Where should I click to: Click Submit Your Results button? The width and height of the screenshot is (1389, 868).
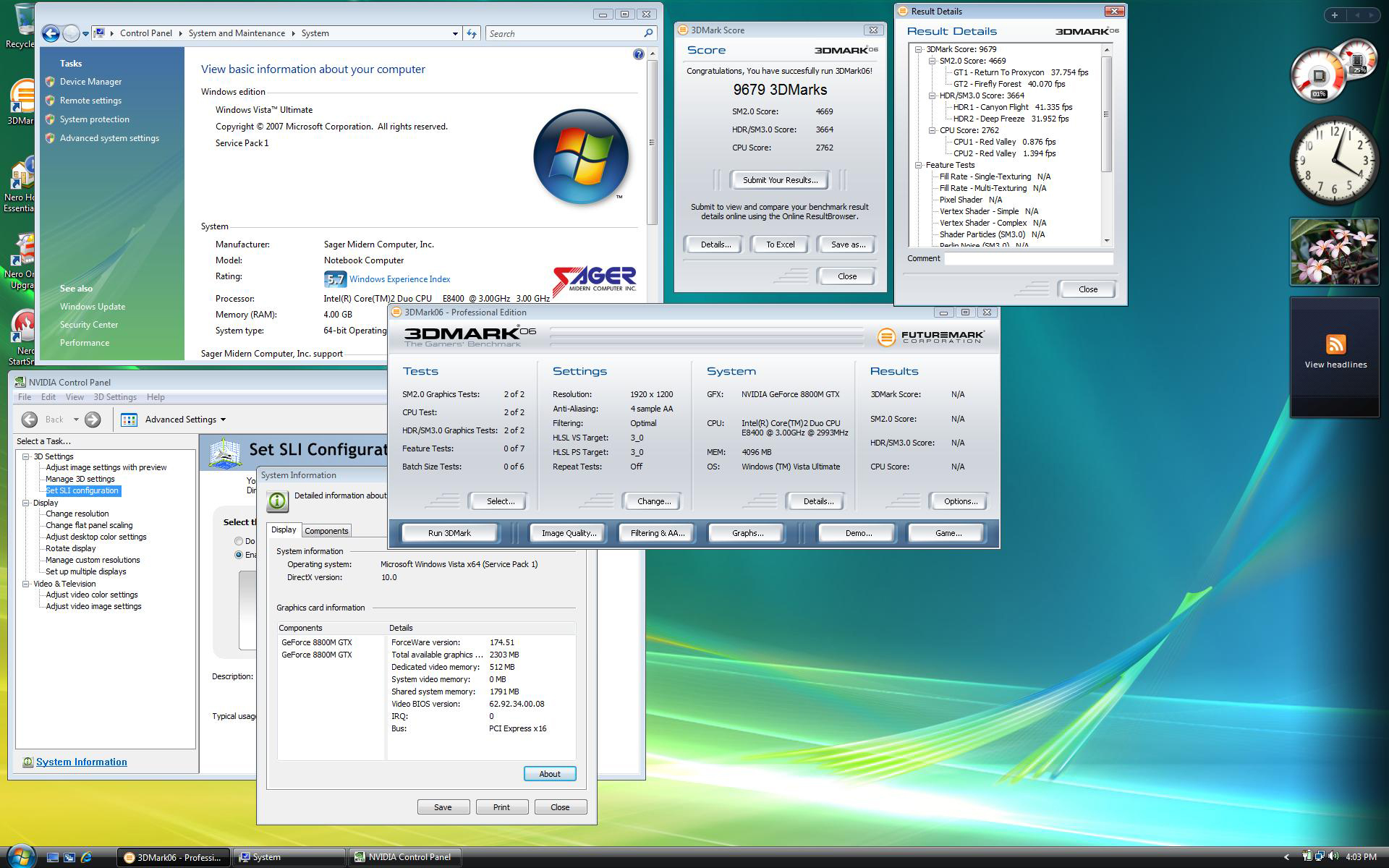tap(780, 180)
